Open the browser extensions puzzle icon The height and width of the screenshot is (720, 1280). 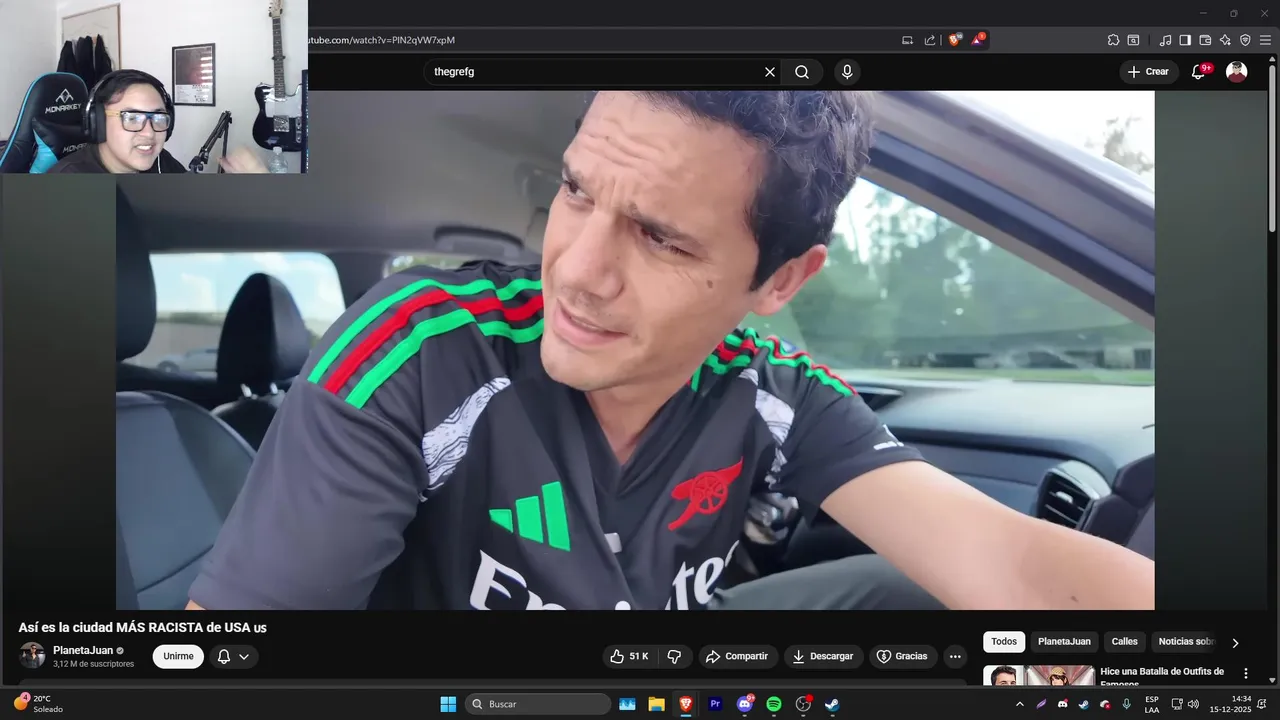pos(1113,40)
